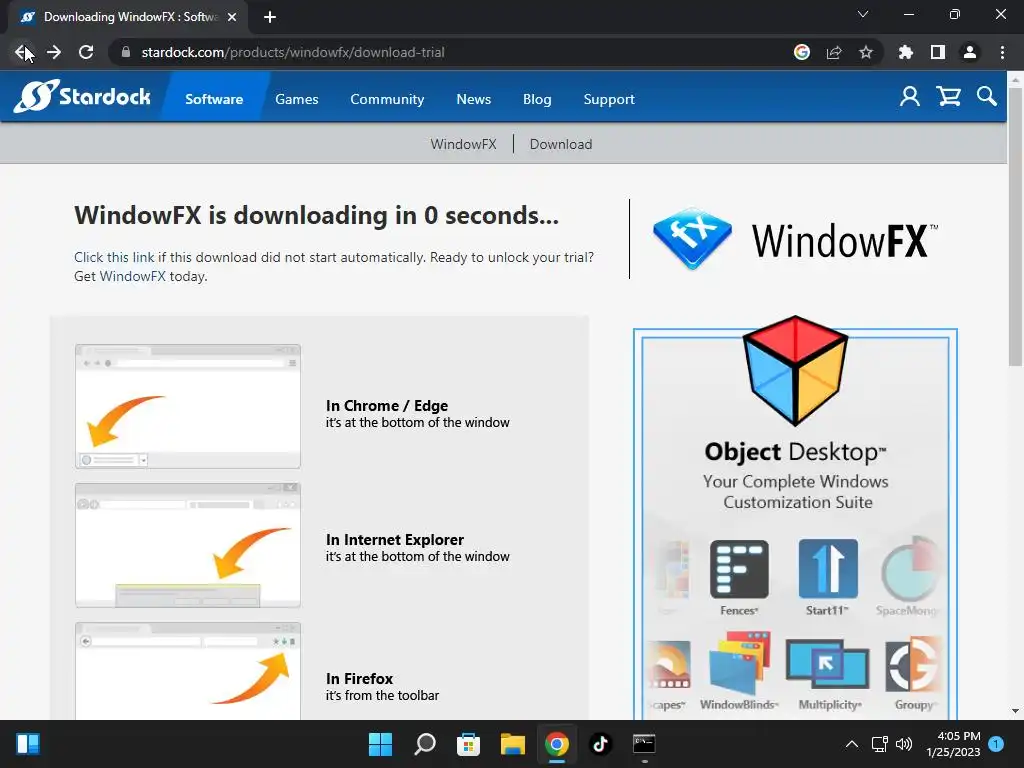Screen dimensions: 1024x768
Task: Expand the hidden tray icons chevron
Action: [x=852, y=744]
